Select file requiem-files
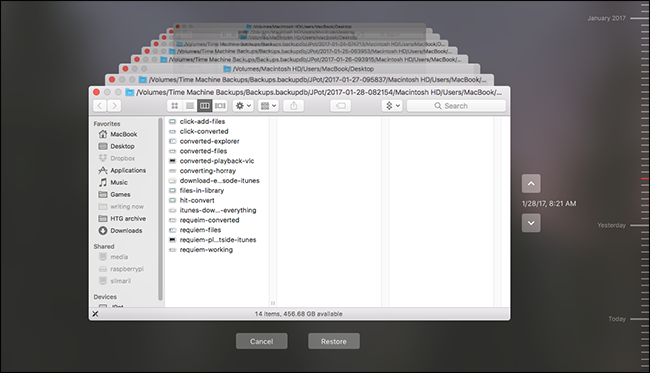Viewport: 650px width, 373px height. tap(200, 230)
